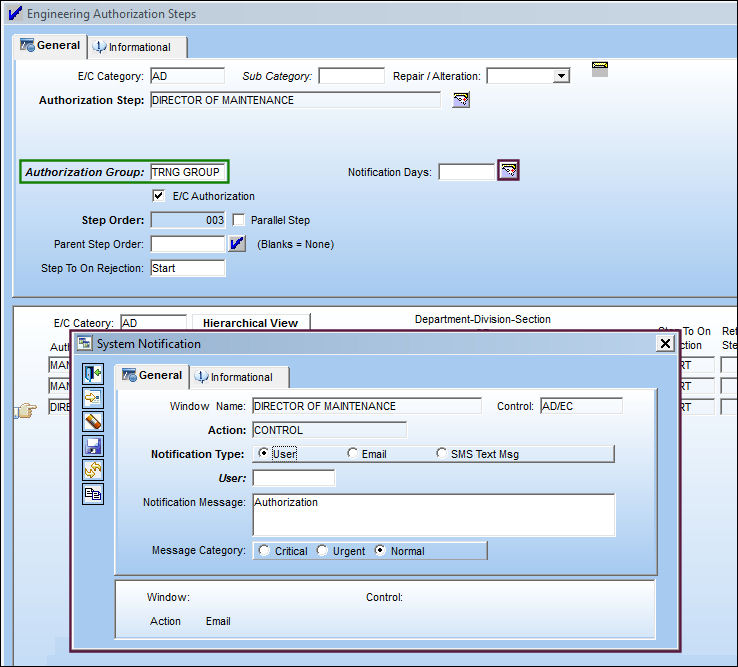Viewport: 738px width, 667px height.
Task: Click the yellow arrow icon in System Notification
Action: (x=93, y=398)
